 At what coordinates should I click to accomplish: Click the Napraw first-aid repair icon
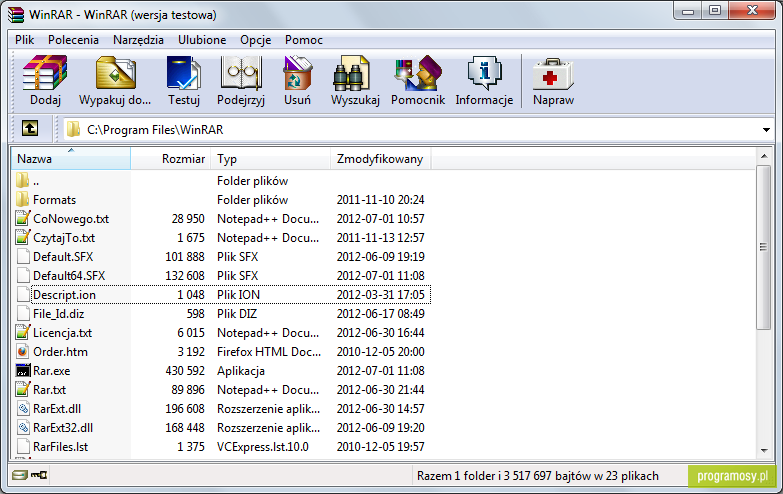553,74
